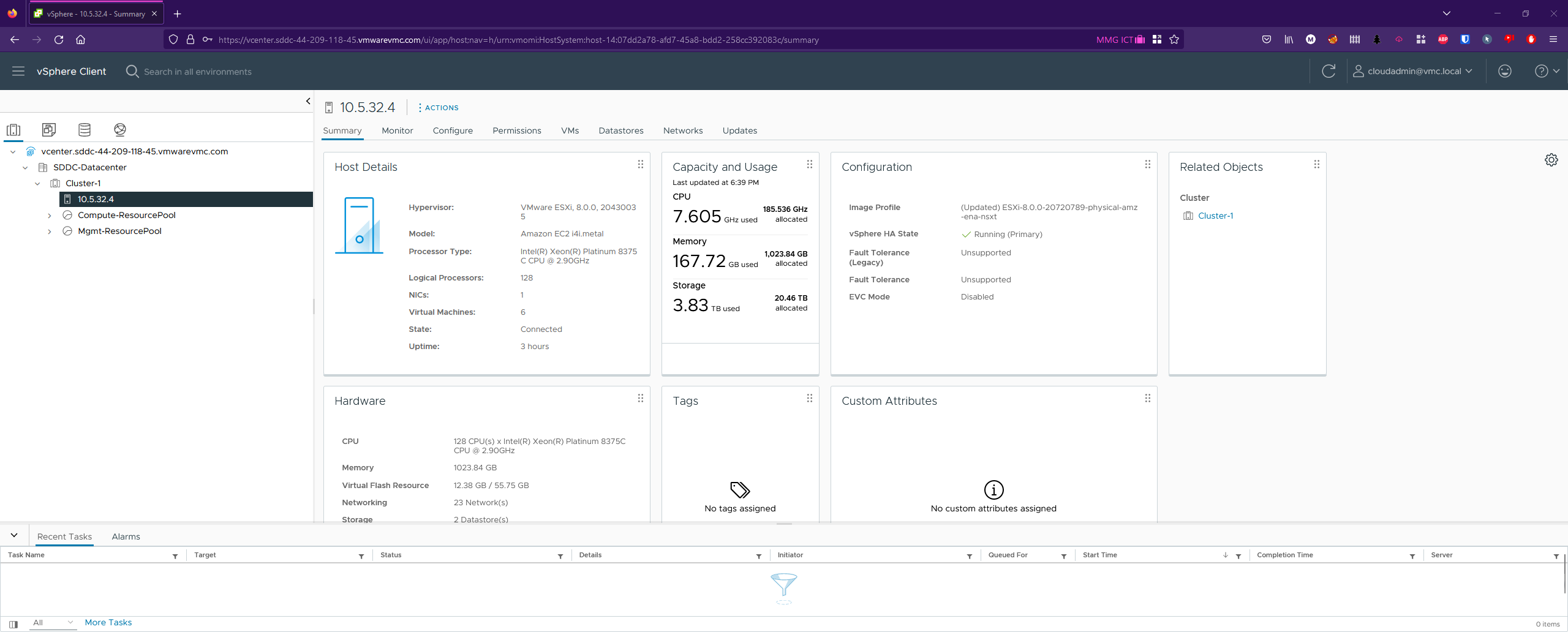The width and height of the screenshot is (1568, 632).
Task: Filter the Task Name column
Action: (x=175, y=556)
